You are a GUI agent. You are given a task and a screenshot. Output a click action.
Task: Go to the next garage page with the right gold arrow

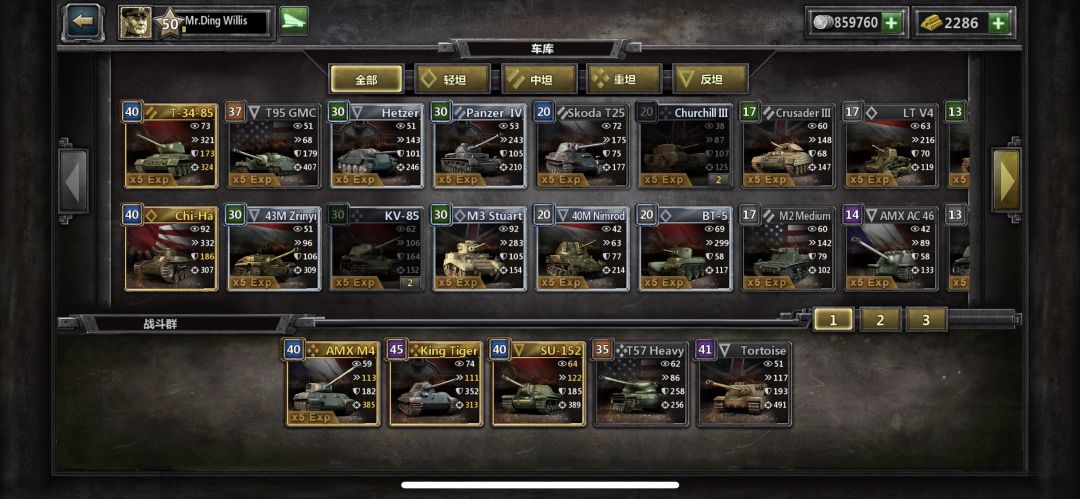point(1006,180)
